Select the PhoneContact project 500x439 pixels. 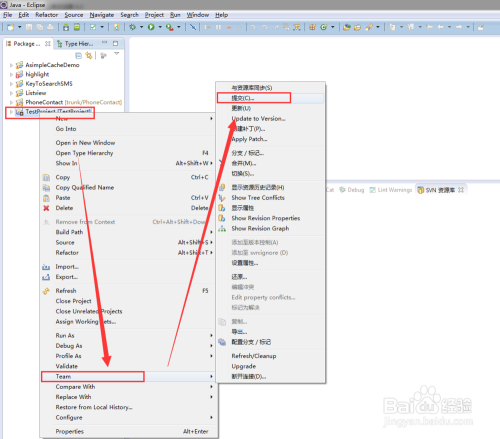coord(69,102)
